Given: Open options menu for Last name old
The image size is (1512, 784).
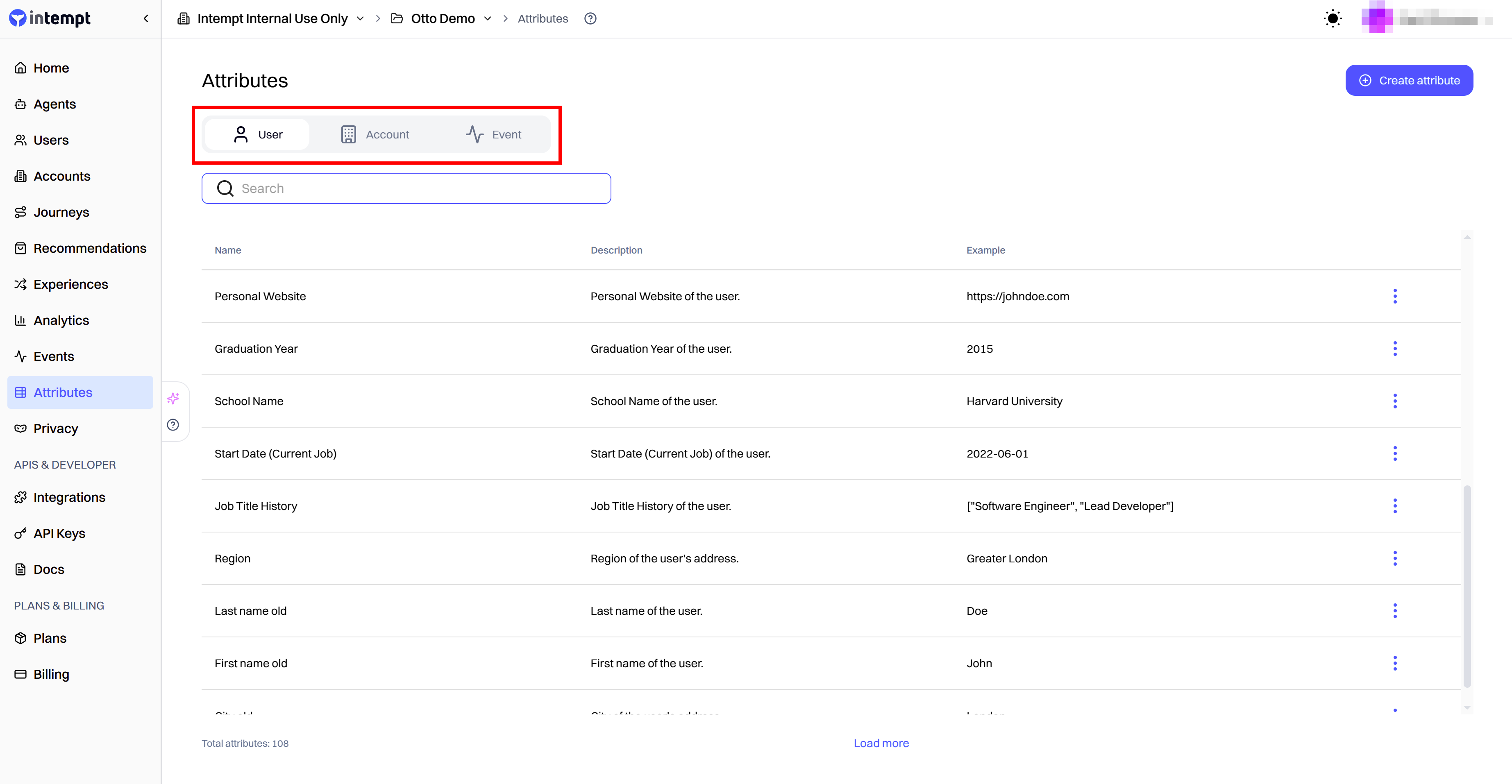Looking at the screenshot, I should coord(1395,611).
